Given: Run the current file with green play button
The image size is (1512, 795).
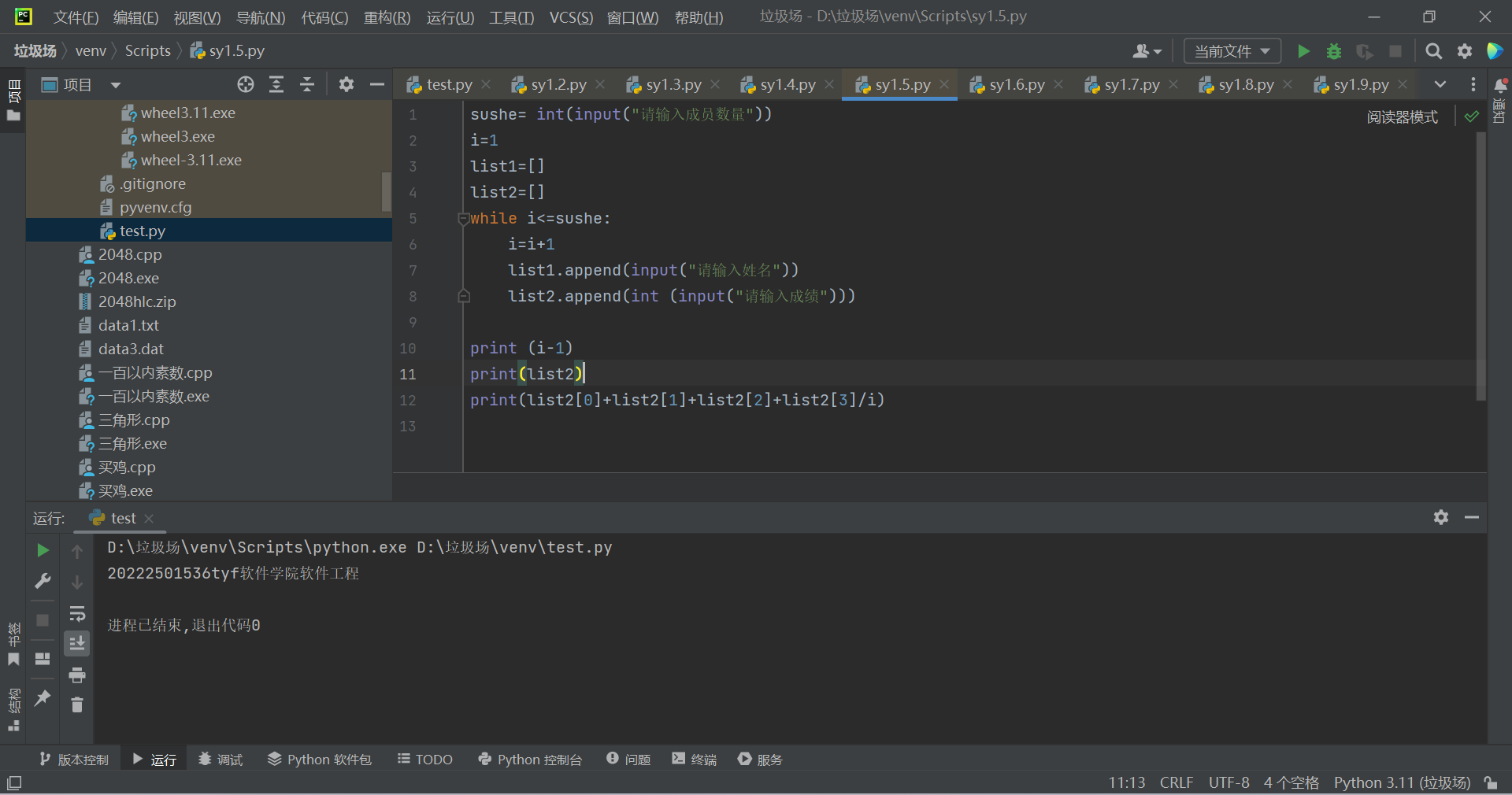Looking at the screenshot, I should click(x=1303, y=51).
